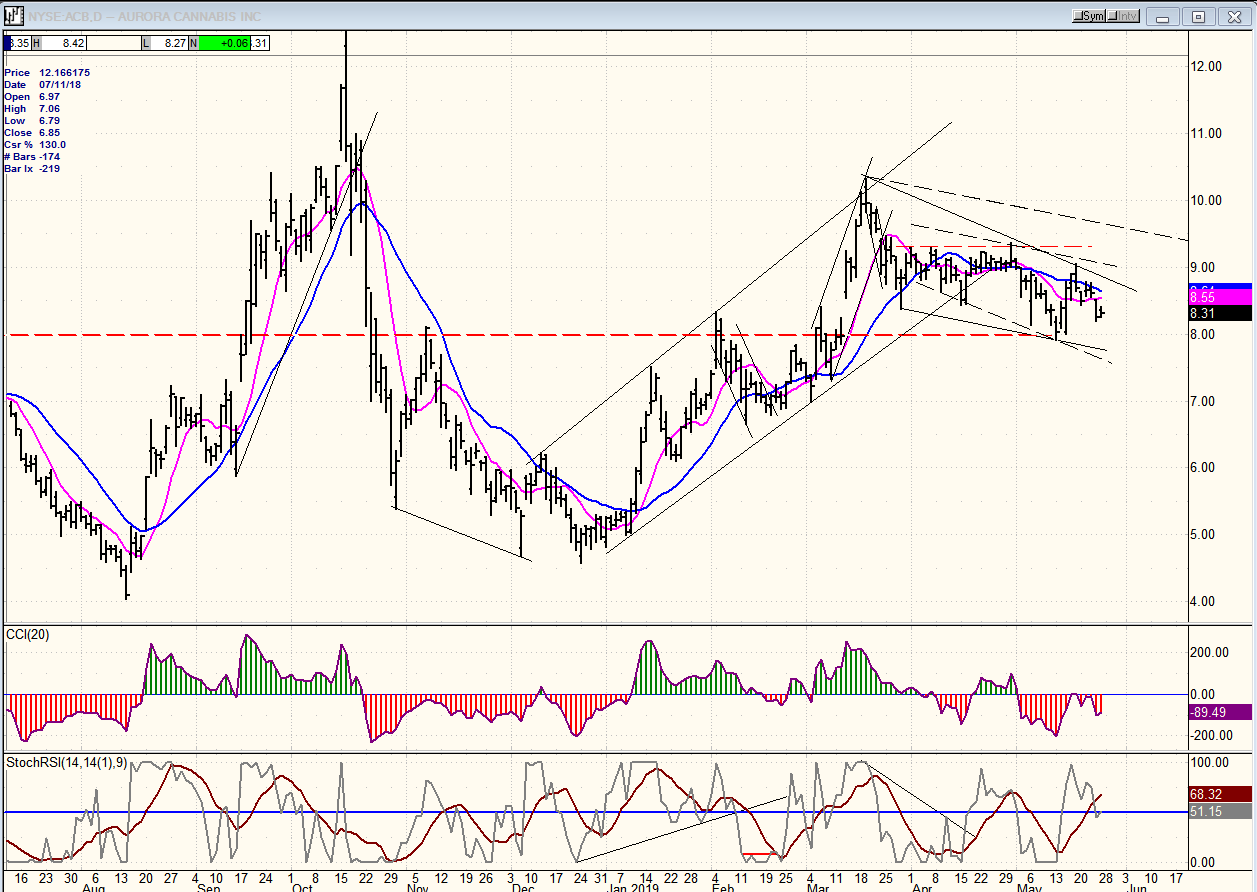This screenshot has height=892, width=1257.
Task: Toggle the Sym link checkbox
Action: pyautogui.click(x=1089, y=16)
